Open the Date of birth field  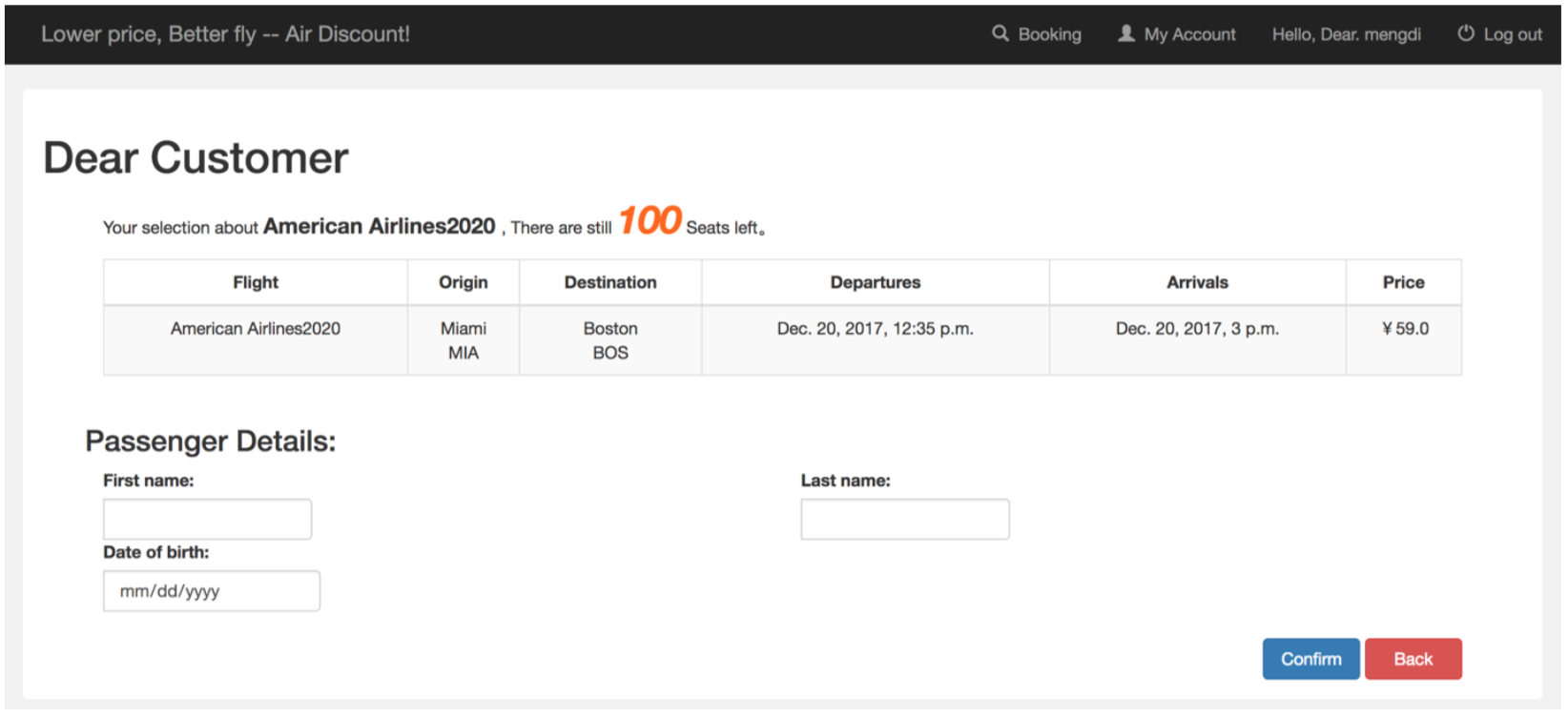(212, 591)
